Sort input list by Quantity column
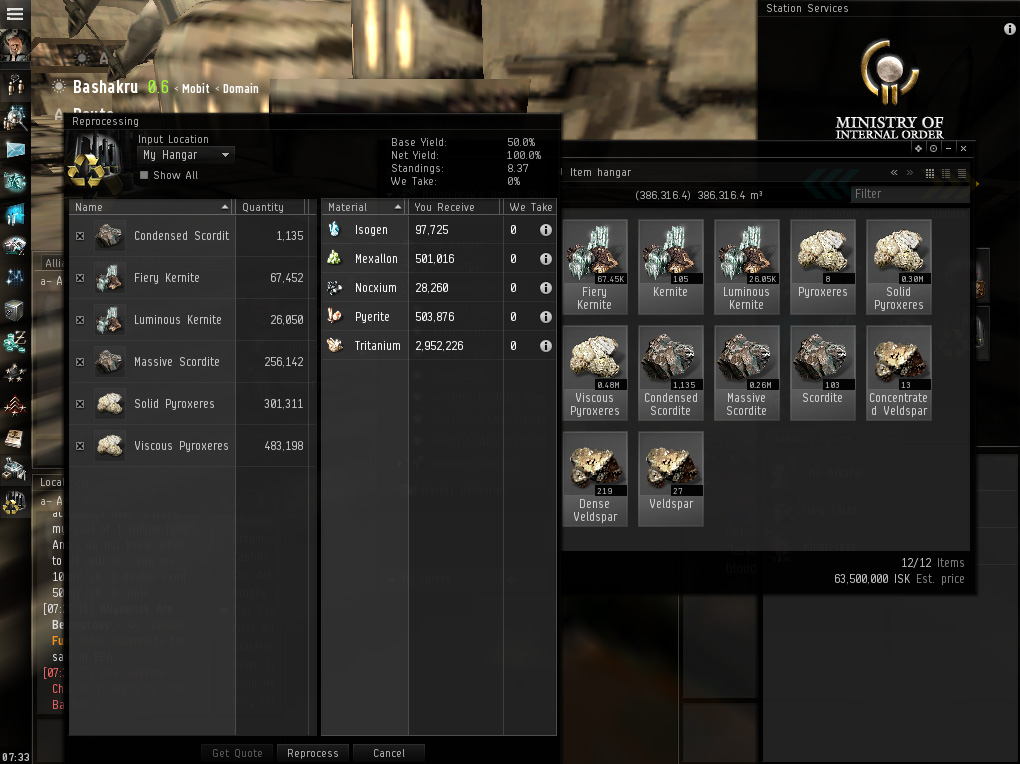The height and width of the screenshot is (764, 1020). click(271, 207)
